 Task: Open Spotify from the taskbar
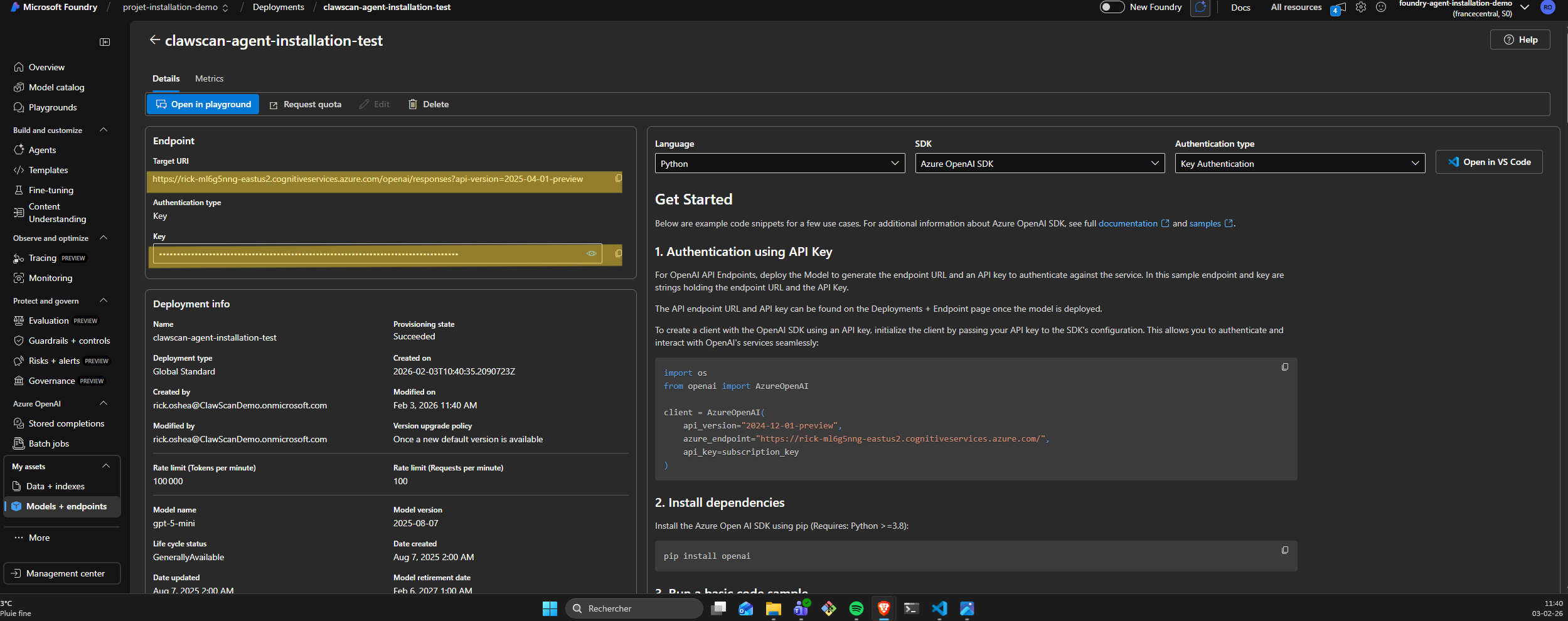(x=856, y=608)
